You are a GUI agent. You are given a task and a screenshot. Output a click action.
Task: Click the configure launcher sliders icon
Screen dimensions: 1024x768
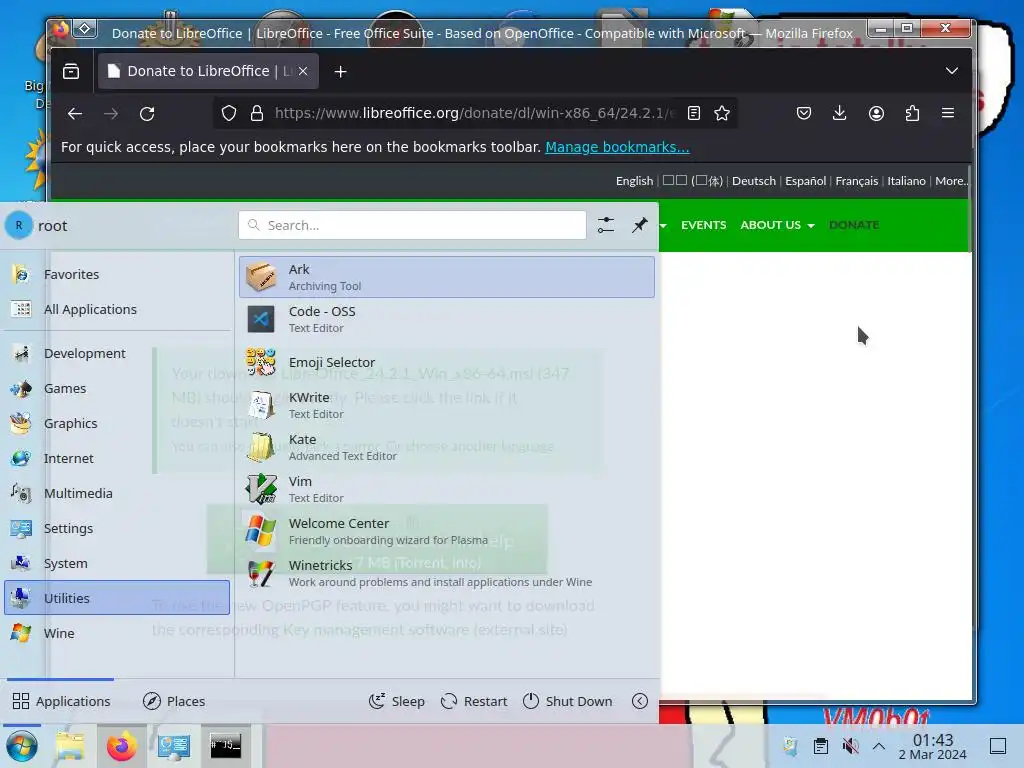(605, 225)
